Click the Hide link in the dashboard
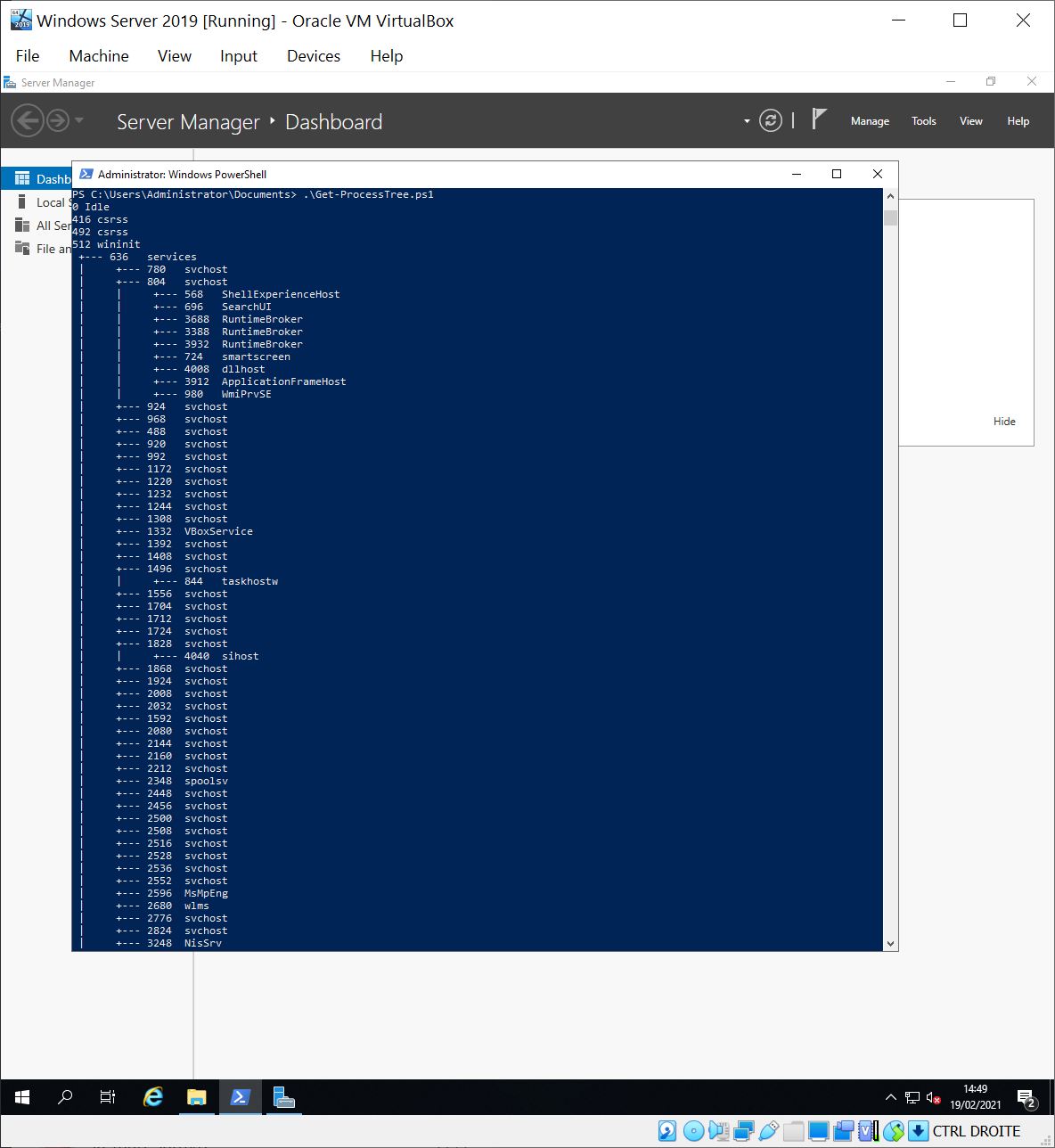The height and width of the screenshot is (1148, 1055). click(x=1004, y=422)
